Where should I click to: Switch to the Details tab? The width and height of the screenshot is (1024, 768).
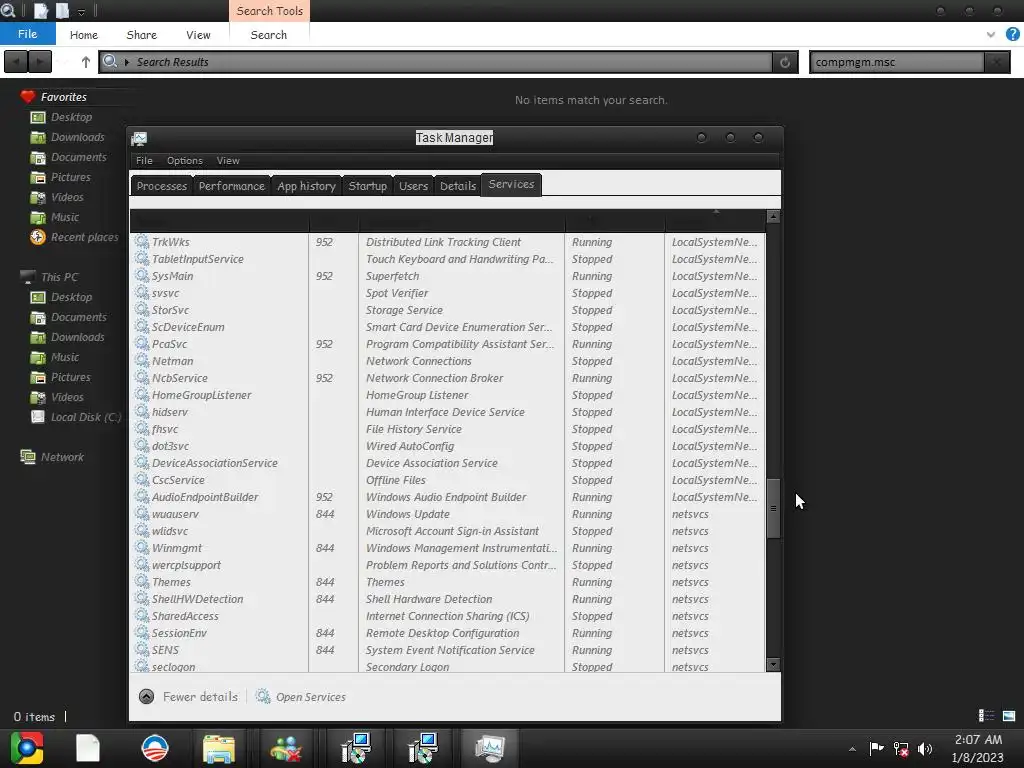(458, 186)
